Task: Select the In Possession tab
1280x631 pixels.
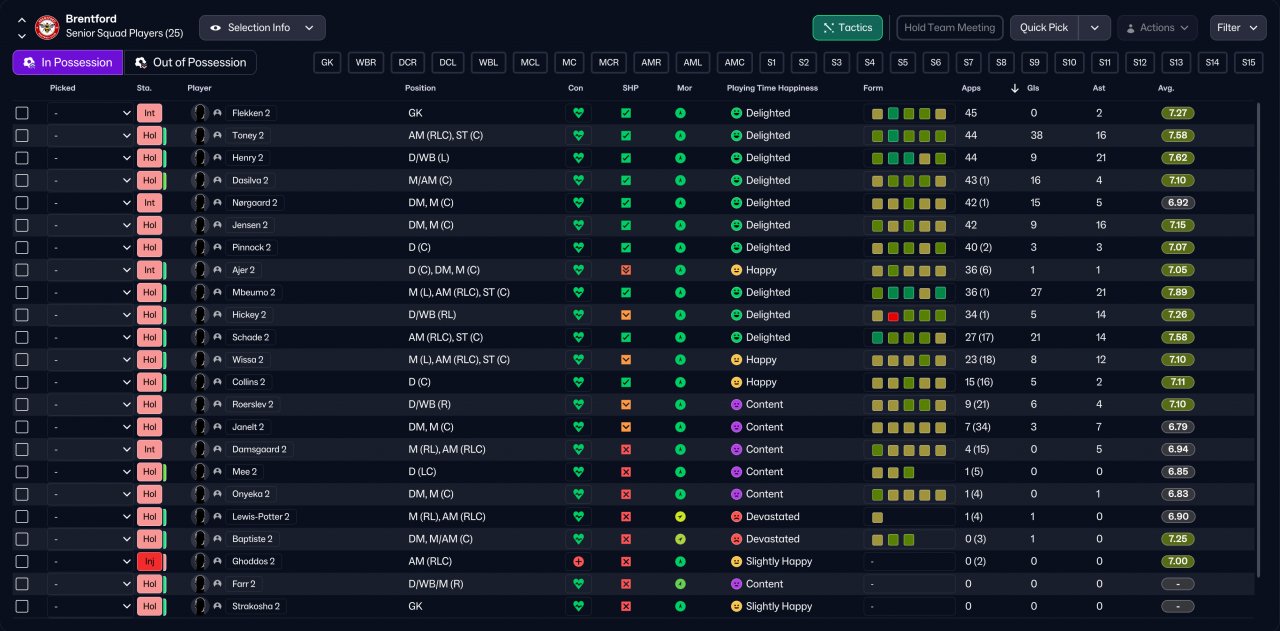Action: click(68, 63)
